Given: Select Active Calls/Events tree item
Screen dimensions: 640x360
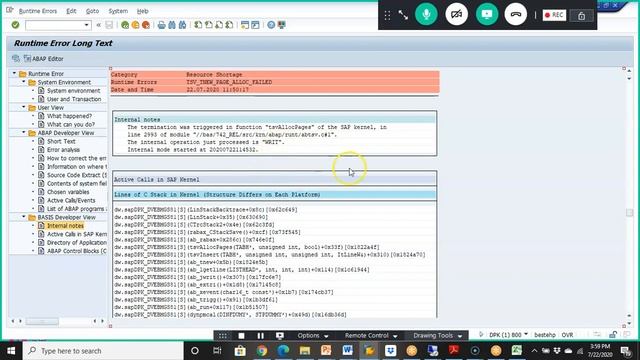Looking at the screenshot, I should coord(71,200).
